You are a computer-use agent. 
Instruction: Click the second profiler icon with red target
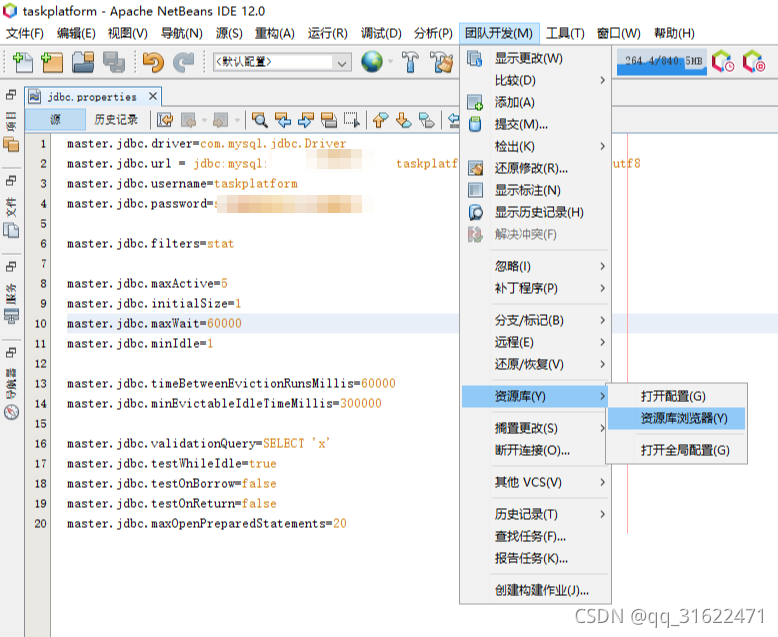click(754, 61)
